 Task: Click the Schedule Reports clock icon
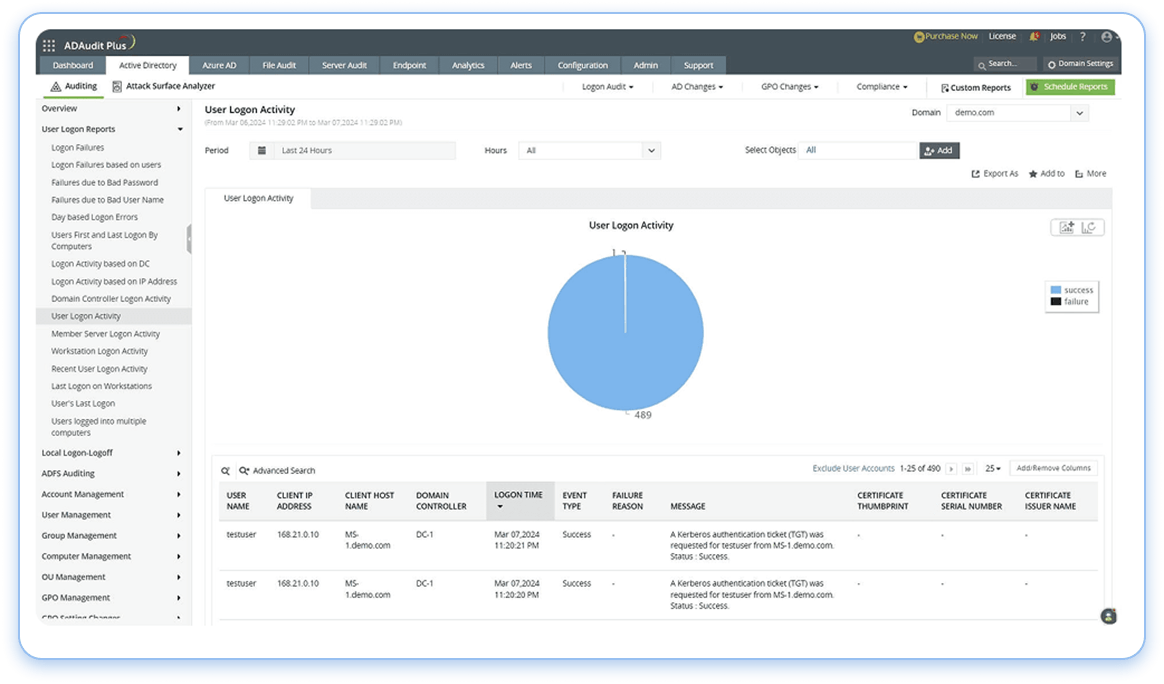click(x=1034, y=87)
